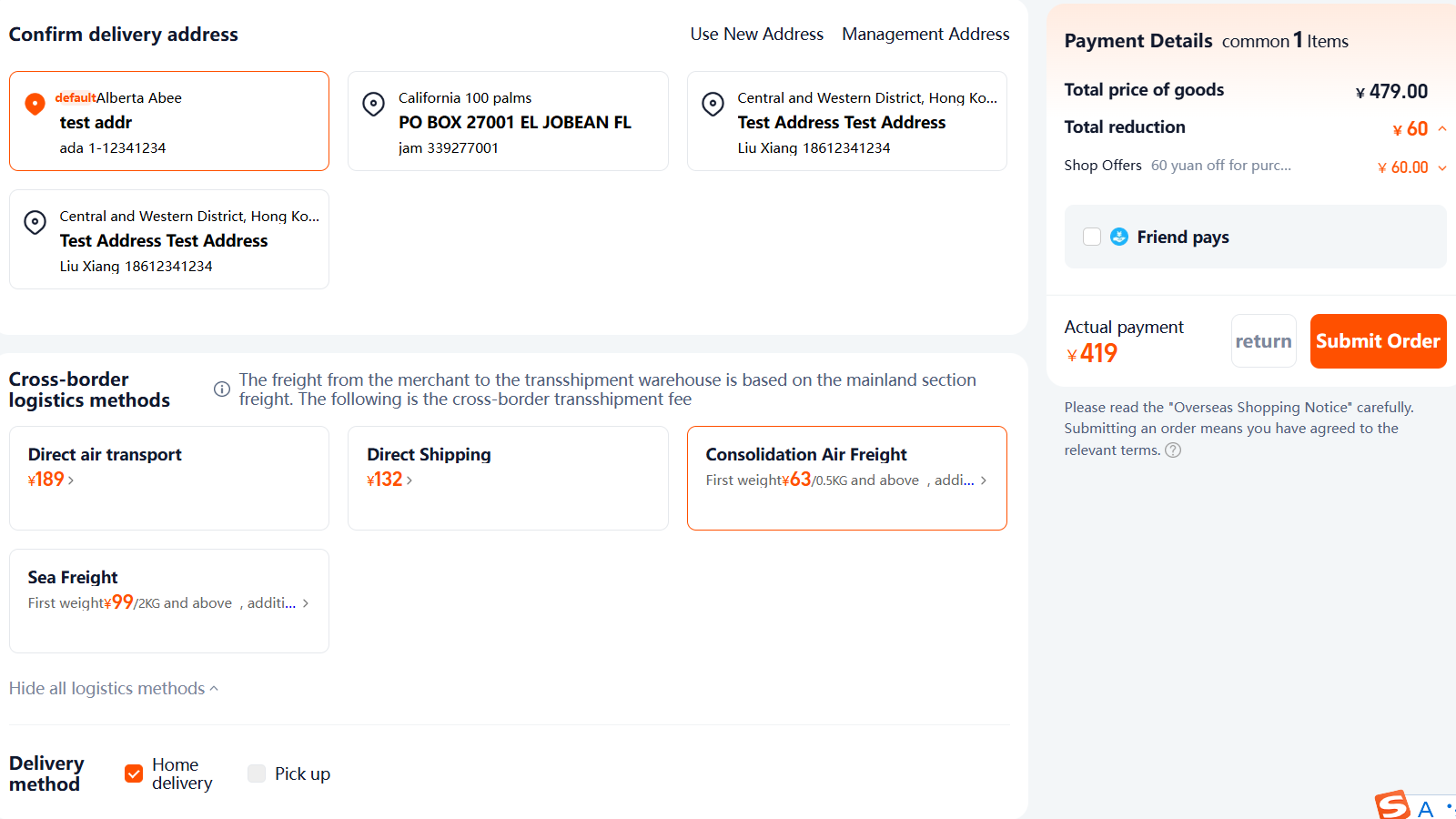Image resolution: width=1456 pixels, height=819 pixels.
Task: Hide all logistics methods
Action: pyautogui.click(x=113, y=689)
